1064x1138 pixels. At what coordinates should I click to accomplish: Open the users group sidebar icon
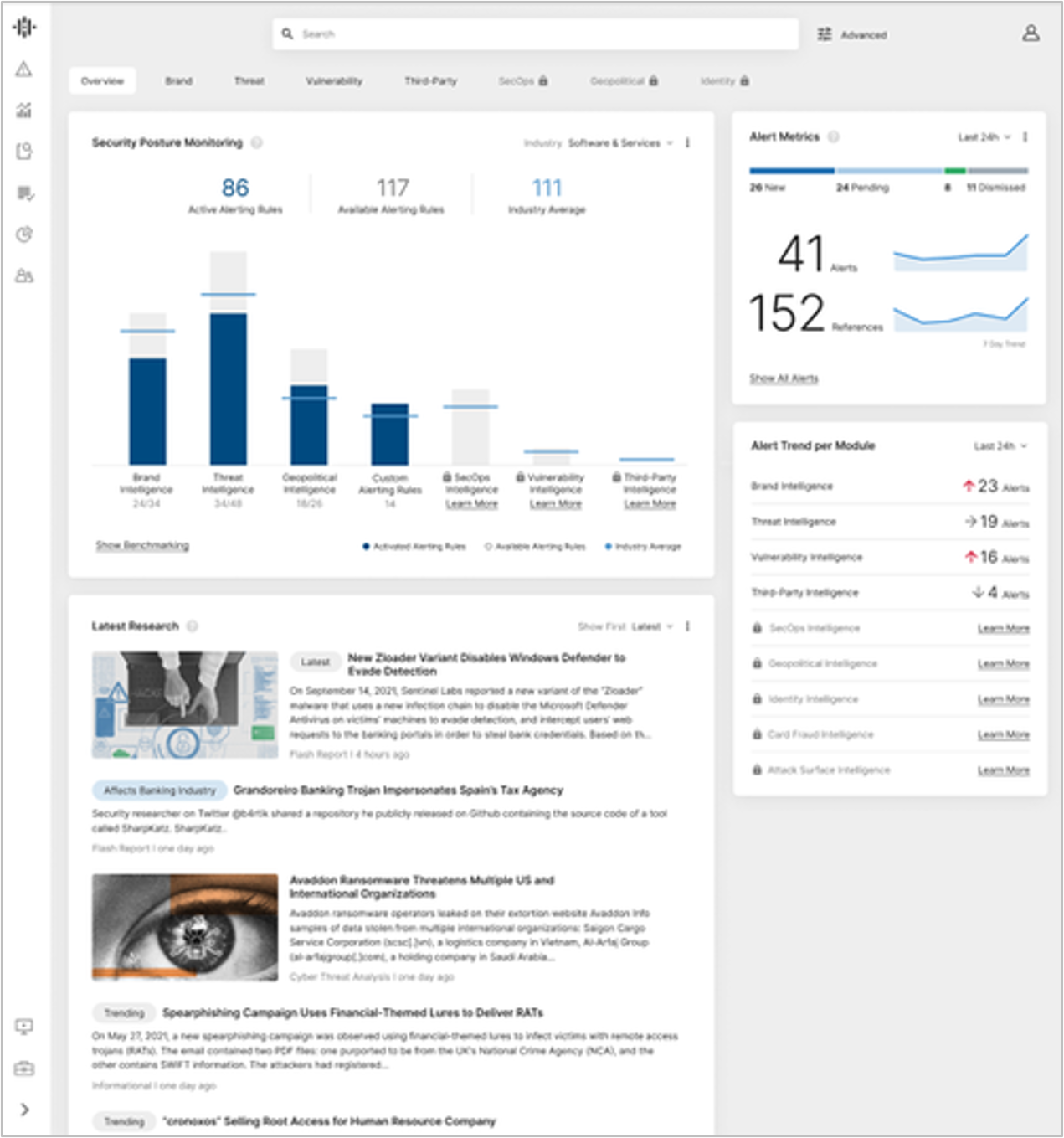coord(24,276)
